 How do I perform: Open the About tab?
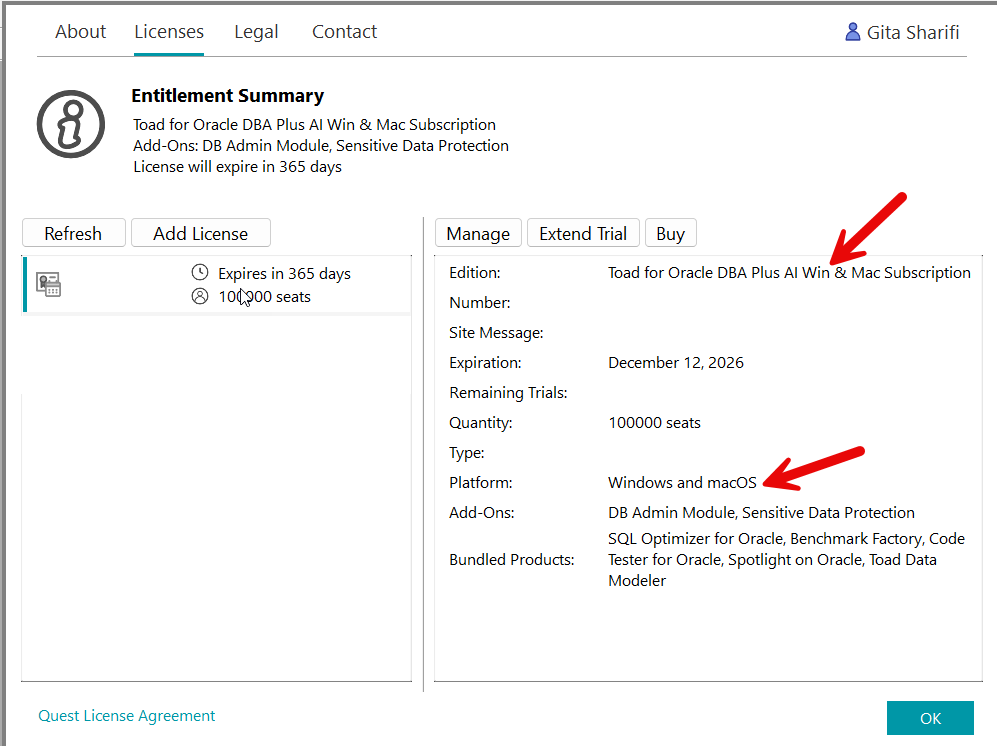click(80, 32)
